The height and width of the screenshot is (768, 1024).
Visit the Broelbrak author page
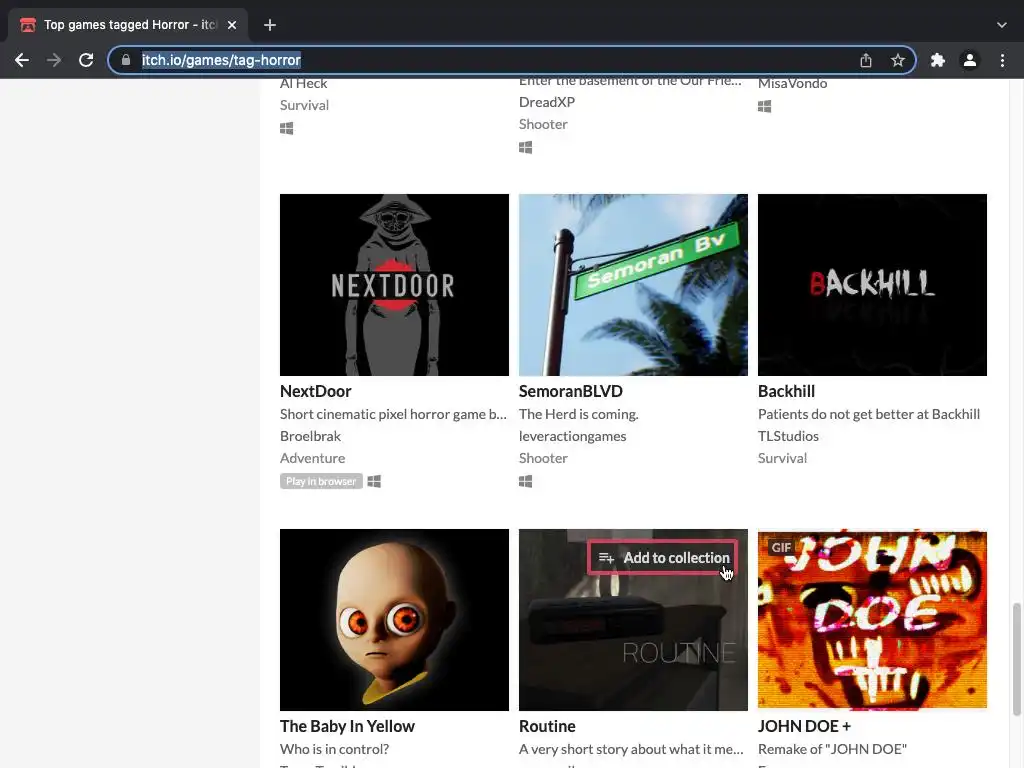click(x=310, y=436)
